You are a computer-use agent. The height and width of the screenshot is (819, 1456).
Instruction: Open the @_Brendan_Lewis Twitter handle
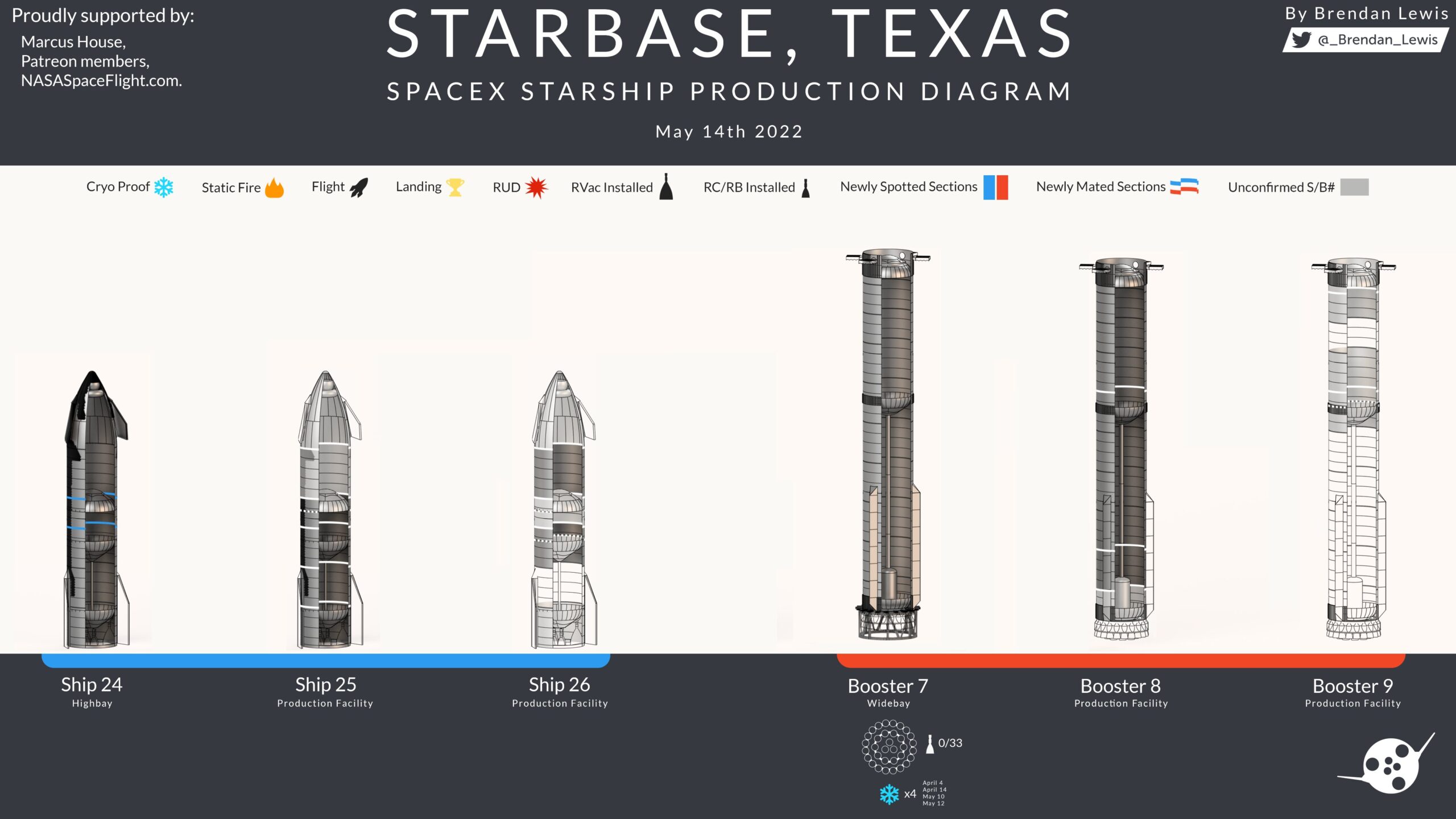click(x=1377, y=40)
